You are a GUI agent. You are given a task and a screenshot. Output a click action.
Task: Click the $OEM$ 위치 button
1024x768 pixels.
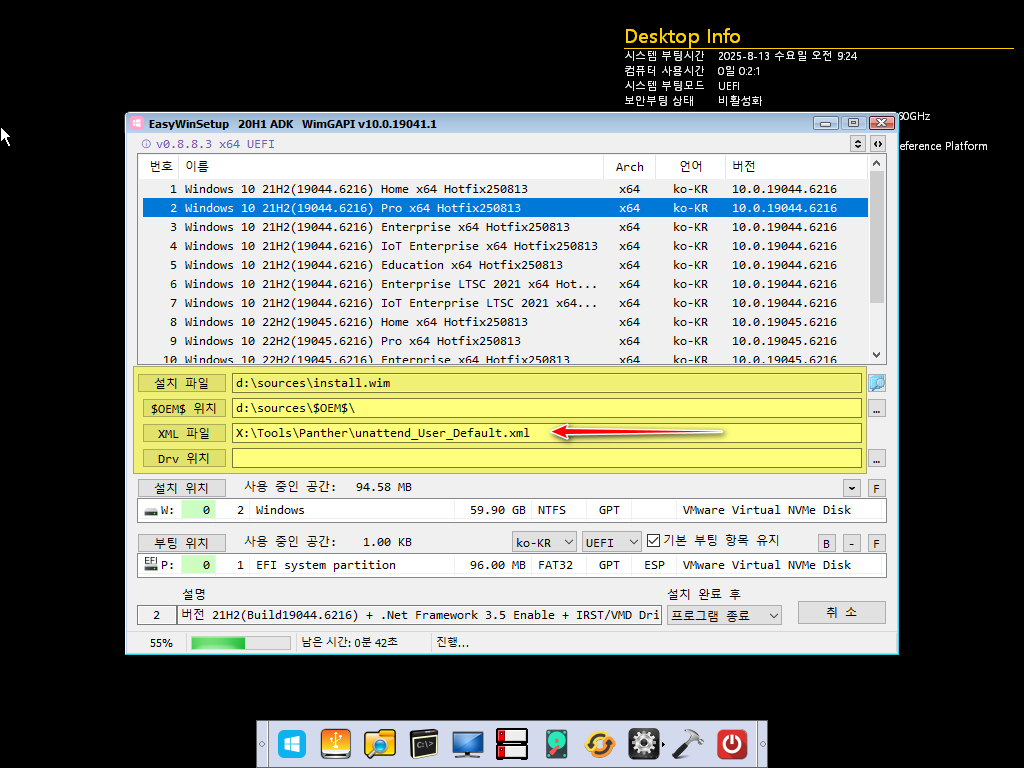[x=182, y=408]
